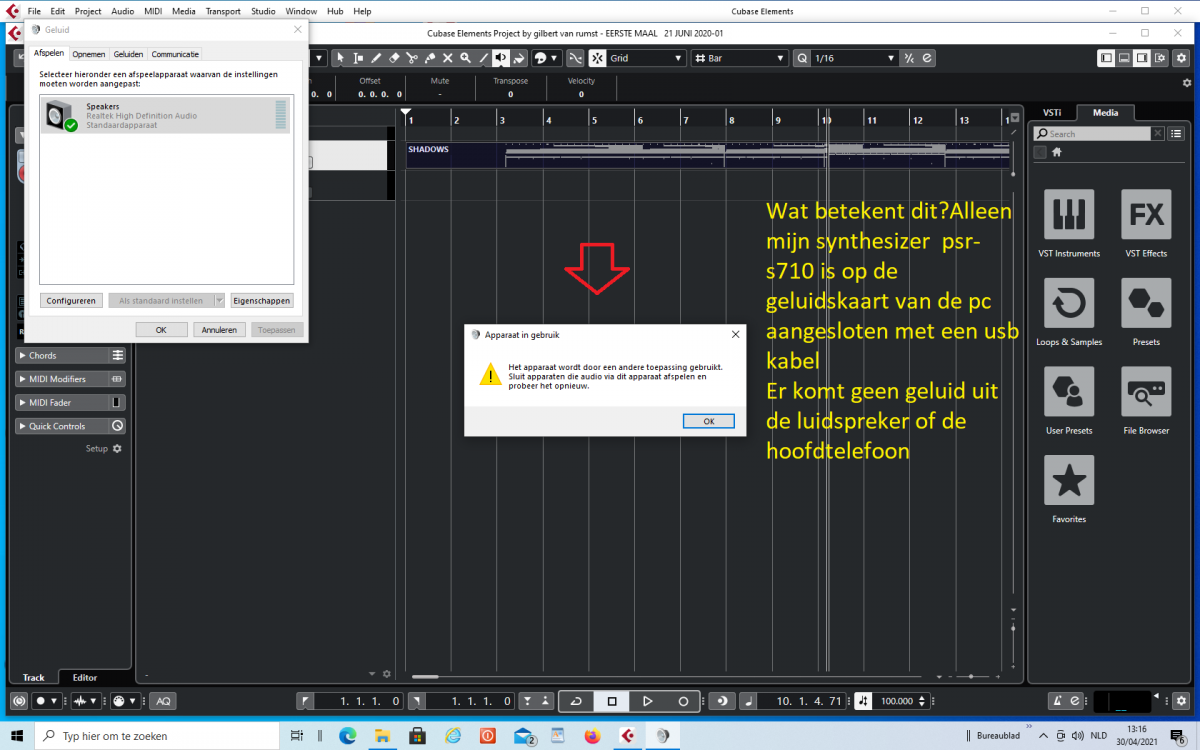Select the Split scissors tool
1200x750 pixels.
pyautogui.click(x=412, y=58)
